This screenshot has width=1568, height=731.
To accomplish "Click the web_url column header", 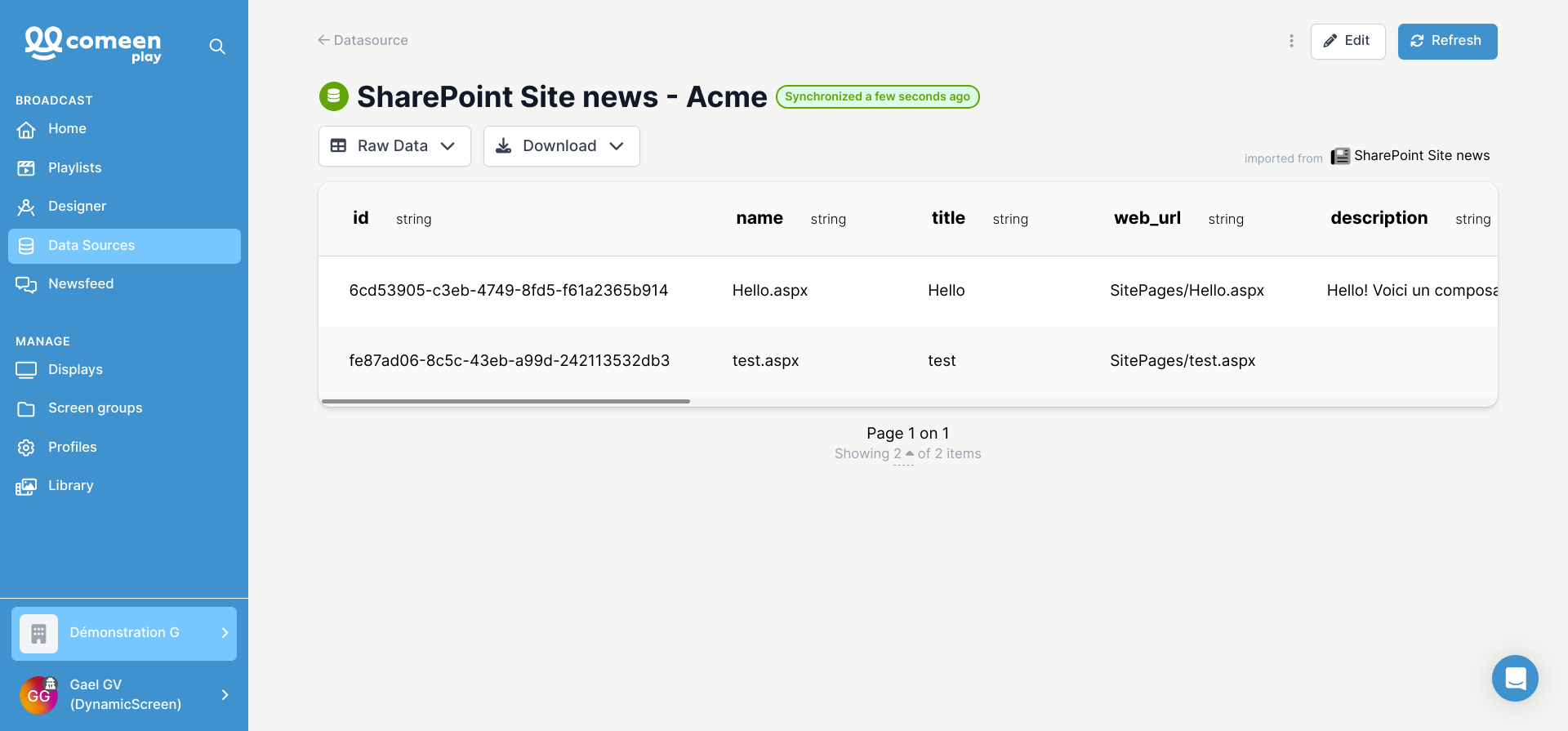I will click(1147, 218).
